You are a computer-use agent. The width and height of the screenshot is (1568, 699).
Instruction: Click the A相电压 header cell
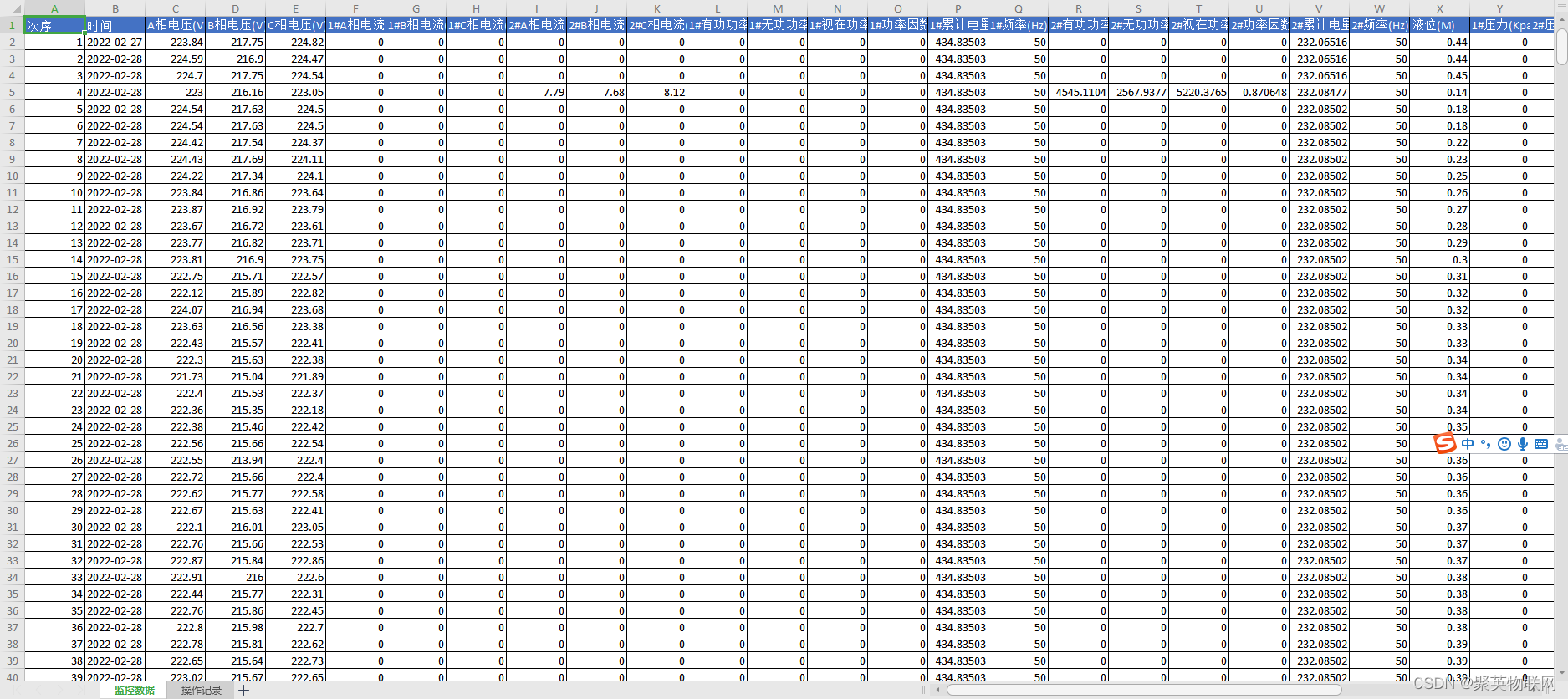176,25
